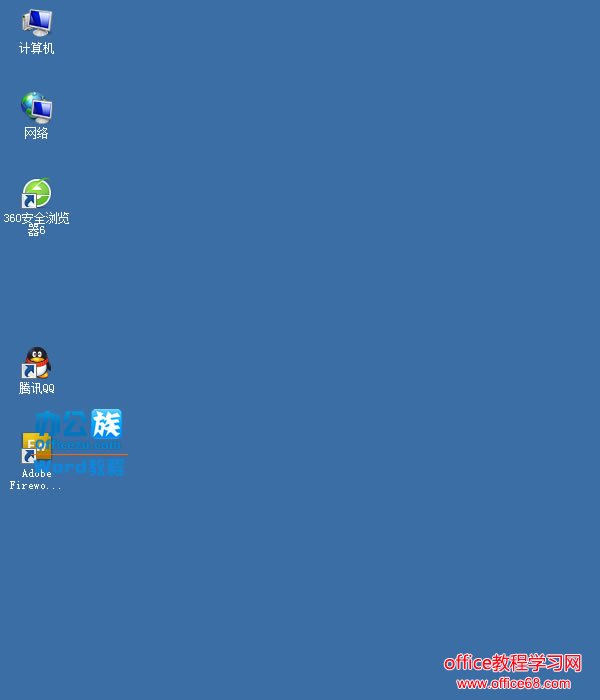This screenshot has width=600, height=700.
Task: Click the 网络 icon label text
Action: (36, 133)
